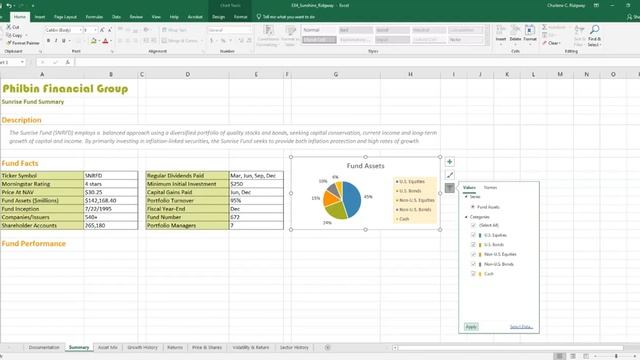
Task: Open the chart Design ribbon tab
Action: click(x=218, y=17)
